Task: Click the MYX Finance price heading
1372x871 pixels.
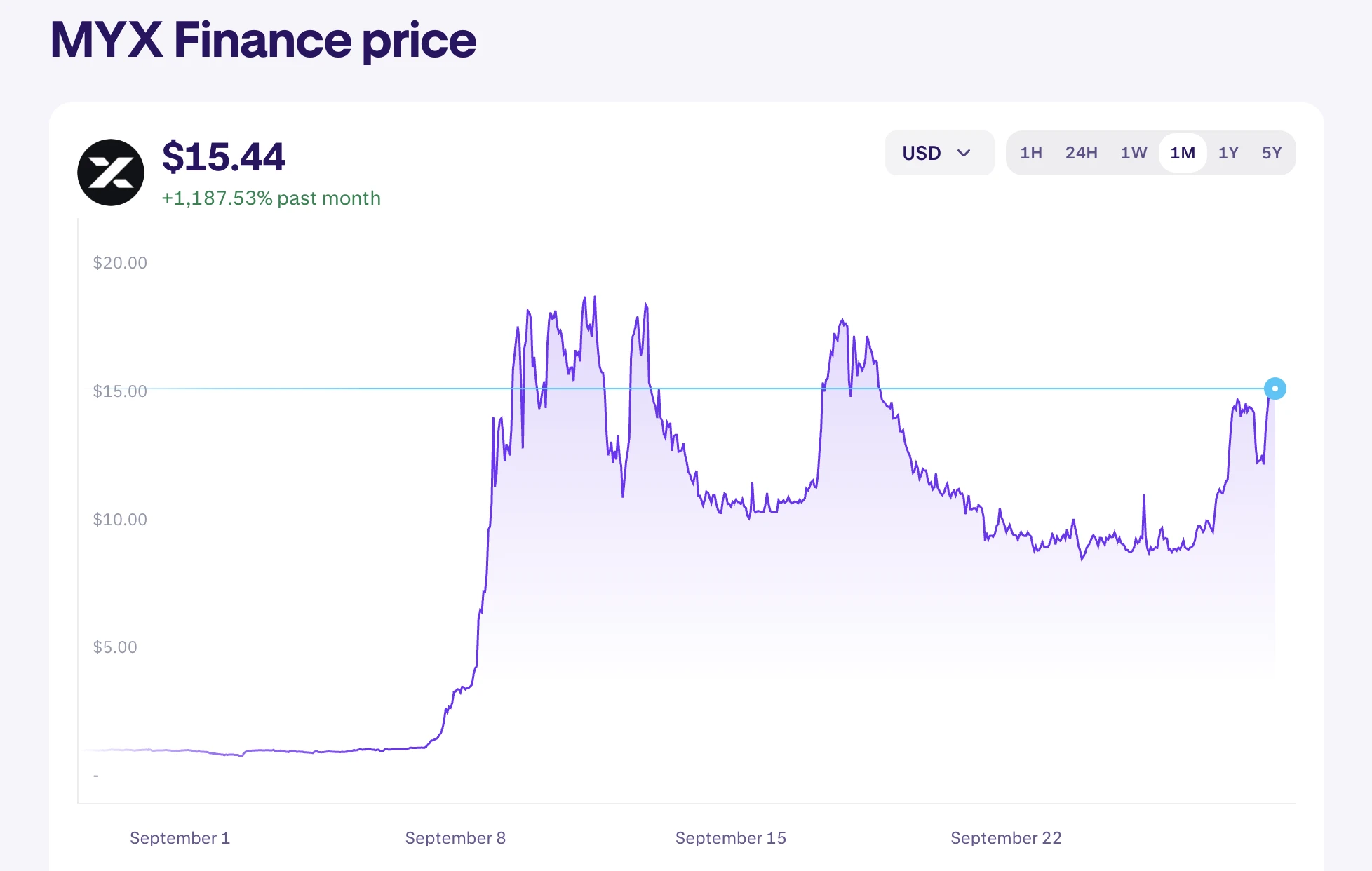Action: click(263, 40)
